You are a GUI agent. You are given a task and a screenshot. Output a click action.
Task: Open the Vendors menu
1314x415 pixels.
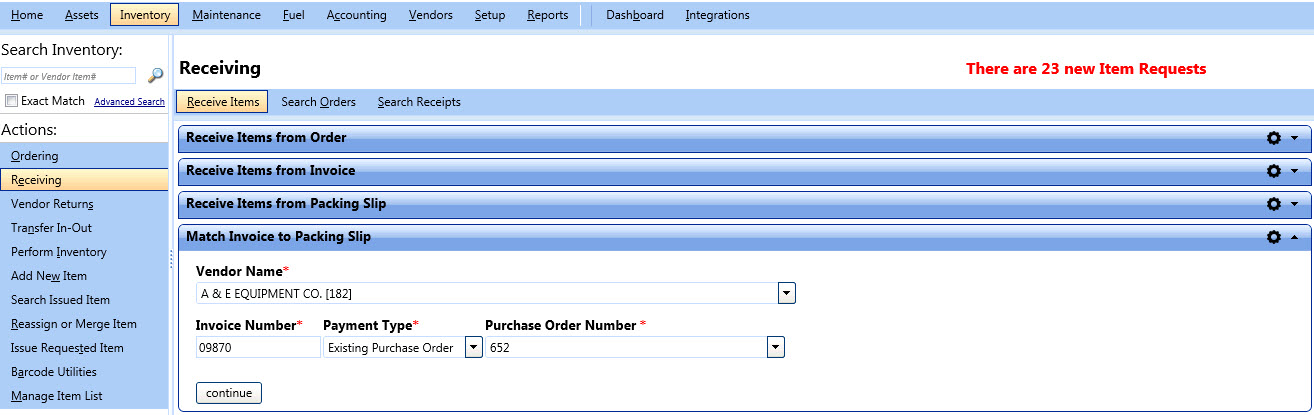[431, 15]
